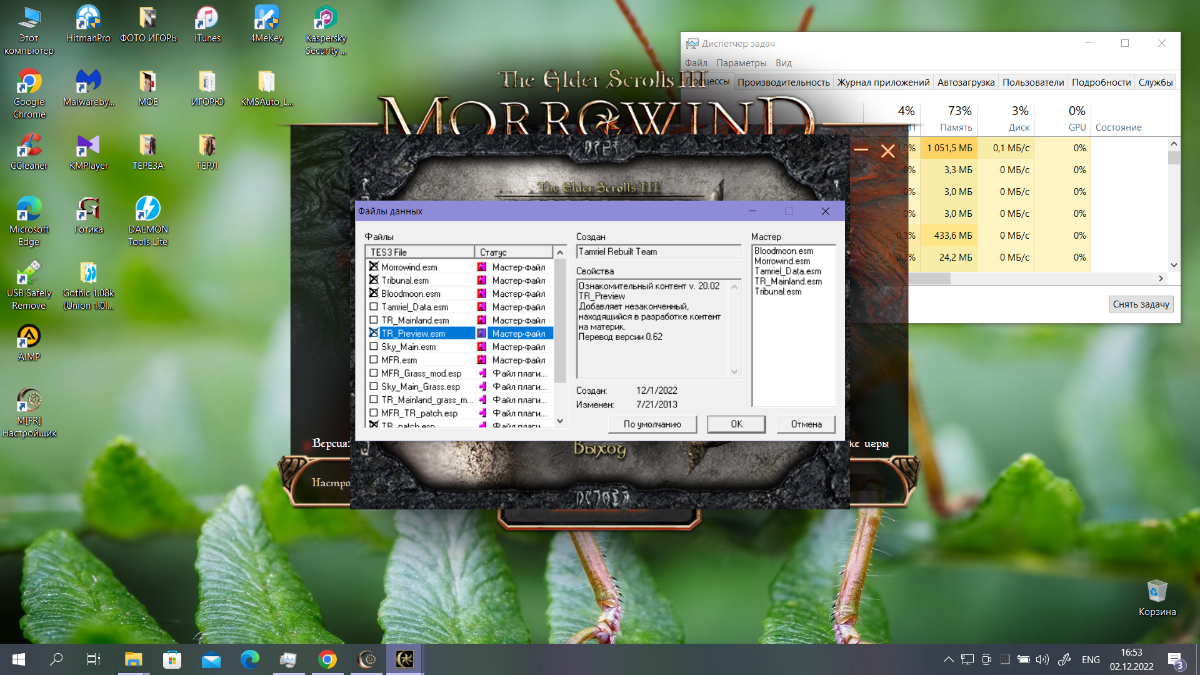Viewport: 1200px width, 675px height.
Task: Uncheck the Morrowind.esm checkbox
Action: coord(374,267)
